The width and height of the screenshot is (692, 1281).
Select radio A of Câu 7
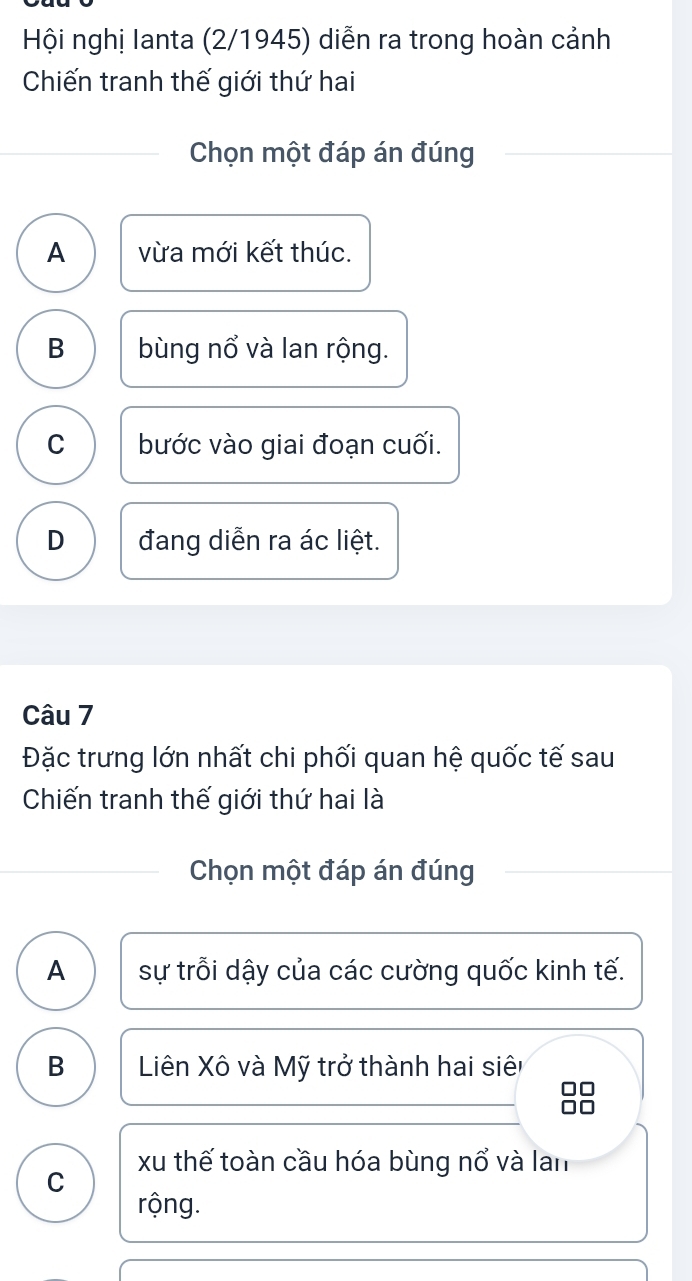pos(57,971)
